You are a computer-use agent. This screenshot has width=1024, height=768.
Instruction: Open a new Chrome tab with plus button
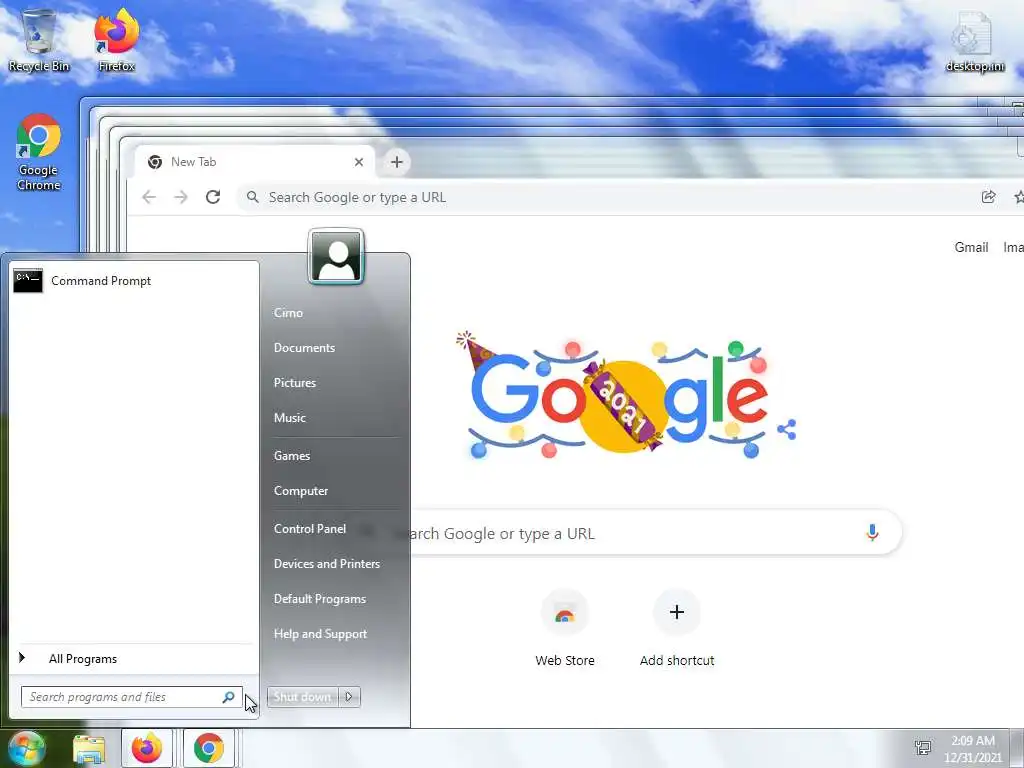(x=396, y=162)
